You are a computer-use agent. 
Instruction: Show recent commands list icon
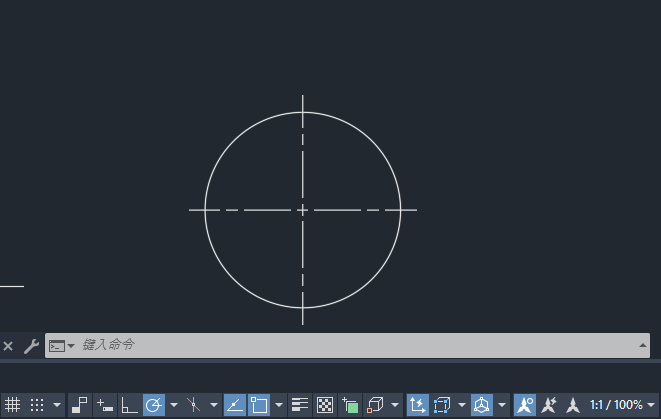[x=61, y=346]
